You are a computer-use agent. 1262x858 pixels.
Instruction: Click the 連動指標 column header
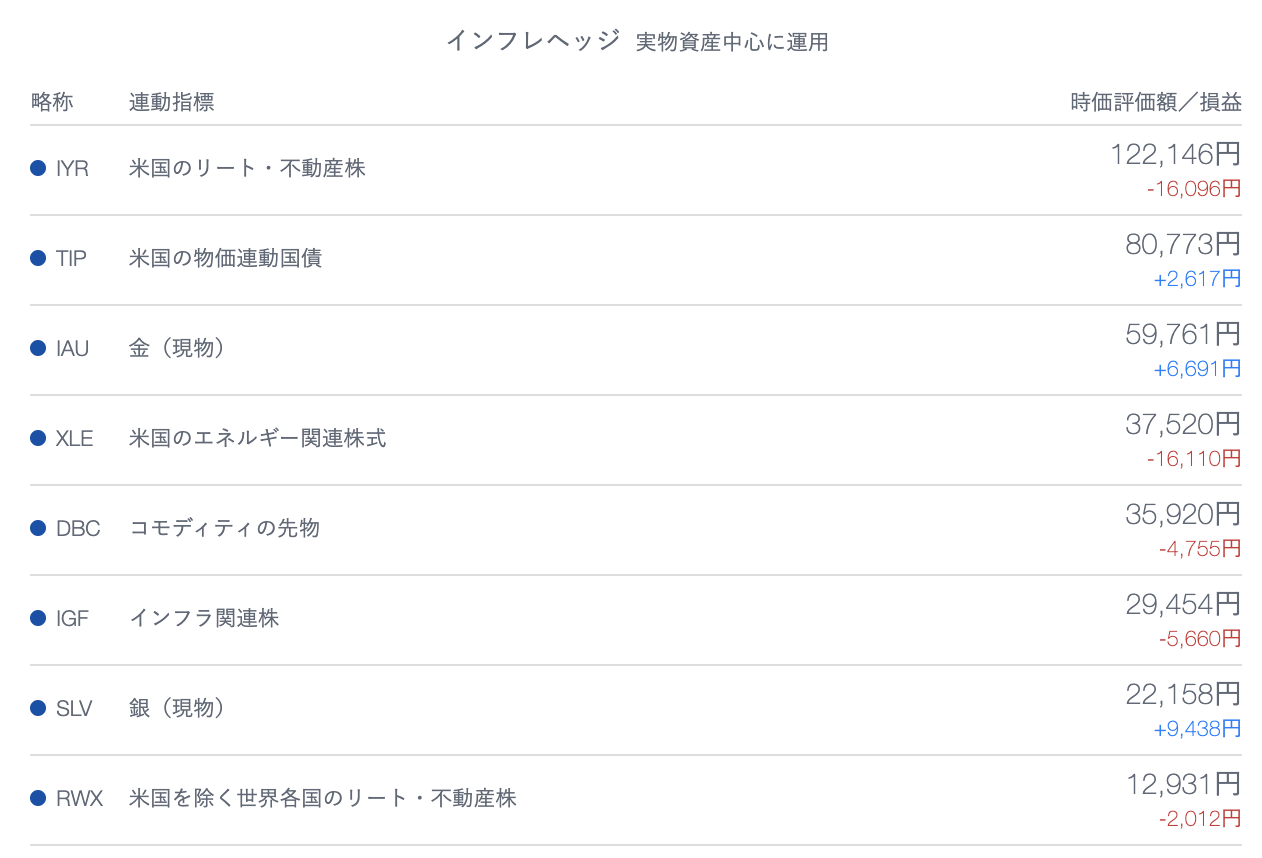click(172, 102)
